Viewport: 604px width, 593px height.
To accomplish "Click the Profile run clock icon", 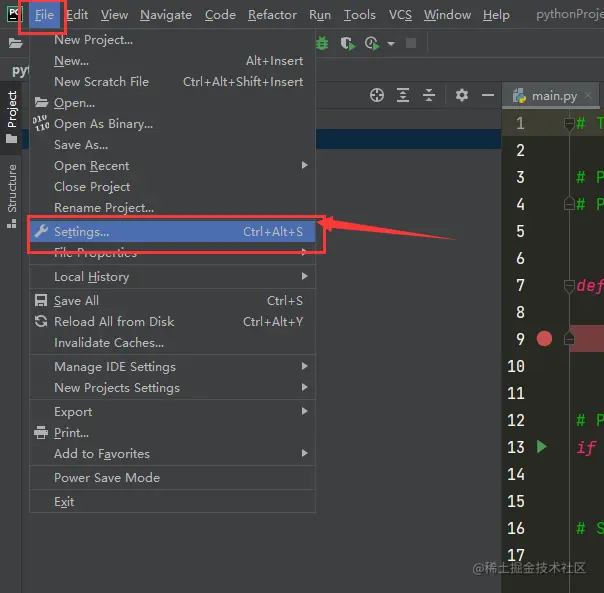I will [372, 43].
